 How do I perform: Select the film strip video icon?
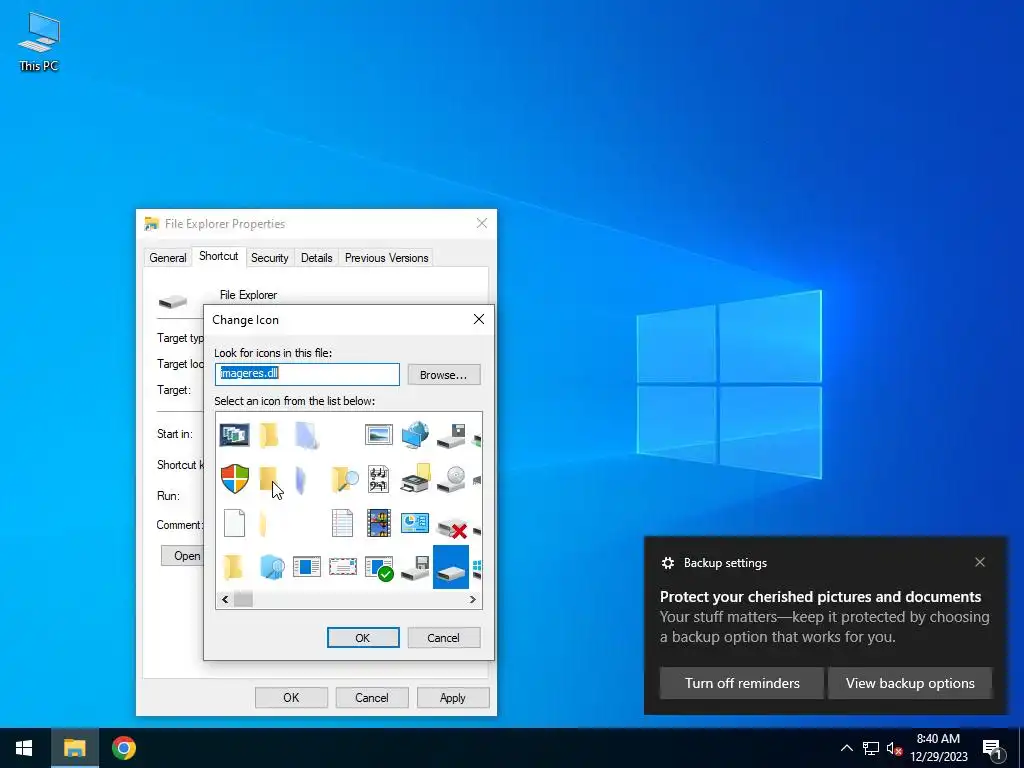coord(379,523)
